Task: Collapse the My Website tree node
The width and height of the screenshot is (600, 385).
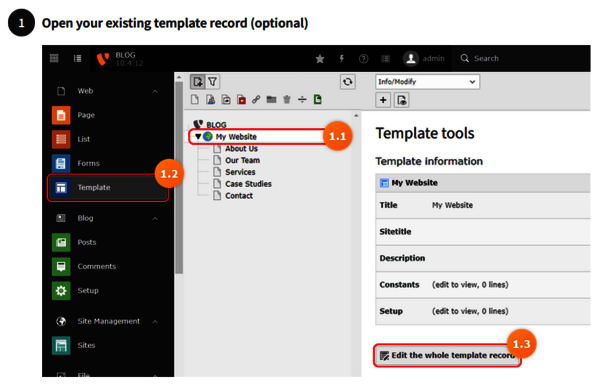Action: [198, 137]
